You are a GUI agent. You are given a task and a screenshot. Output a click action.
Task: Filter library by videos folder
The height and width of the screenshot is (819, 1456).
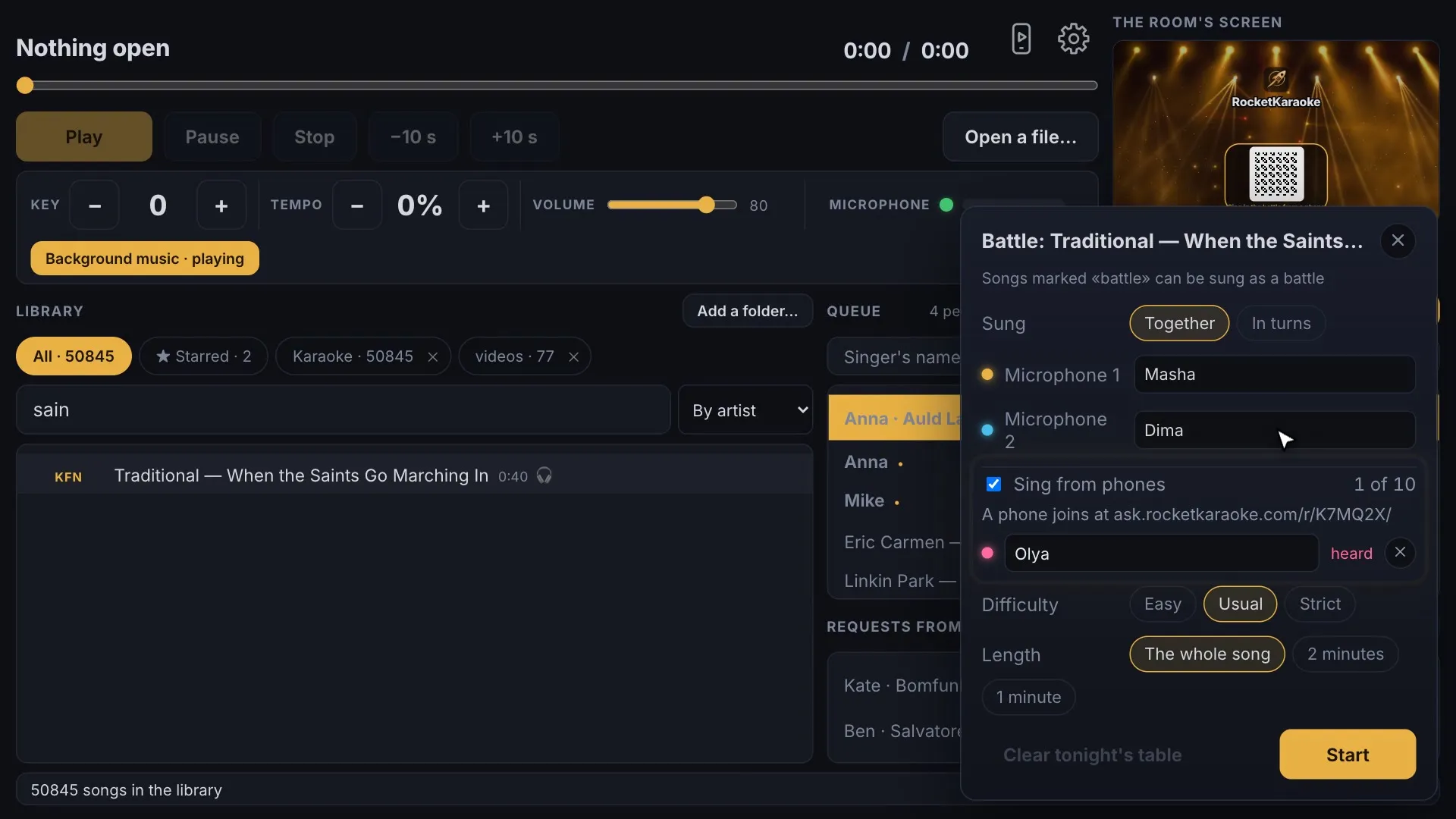click(x=514, y=356)
